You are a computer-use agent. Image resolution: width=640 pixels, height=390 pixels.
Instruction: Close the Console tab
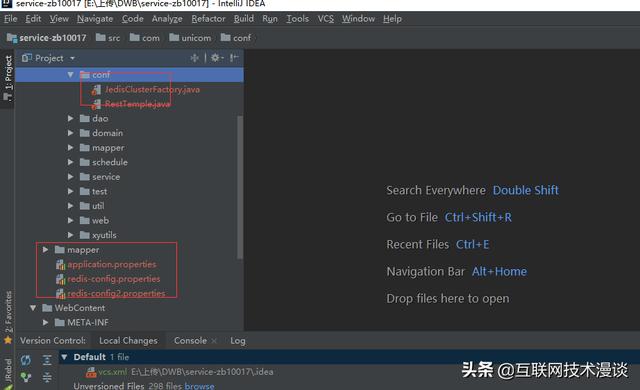pyautogui.click(x=214, y=341)
